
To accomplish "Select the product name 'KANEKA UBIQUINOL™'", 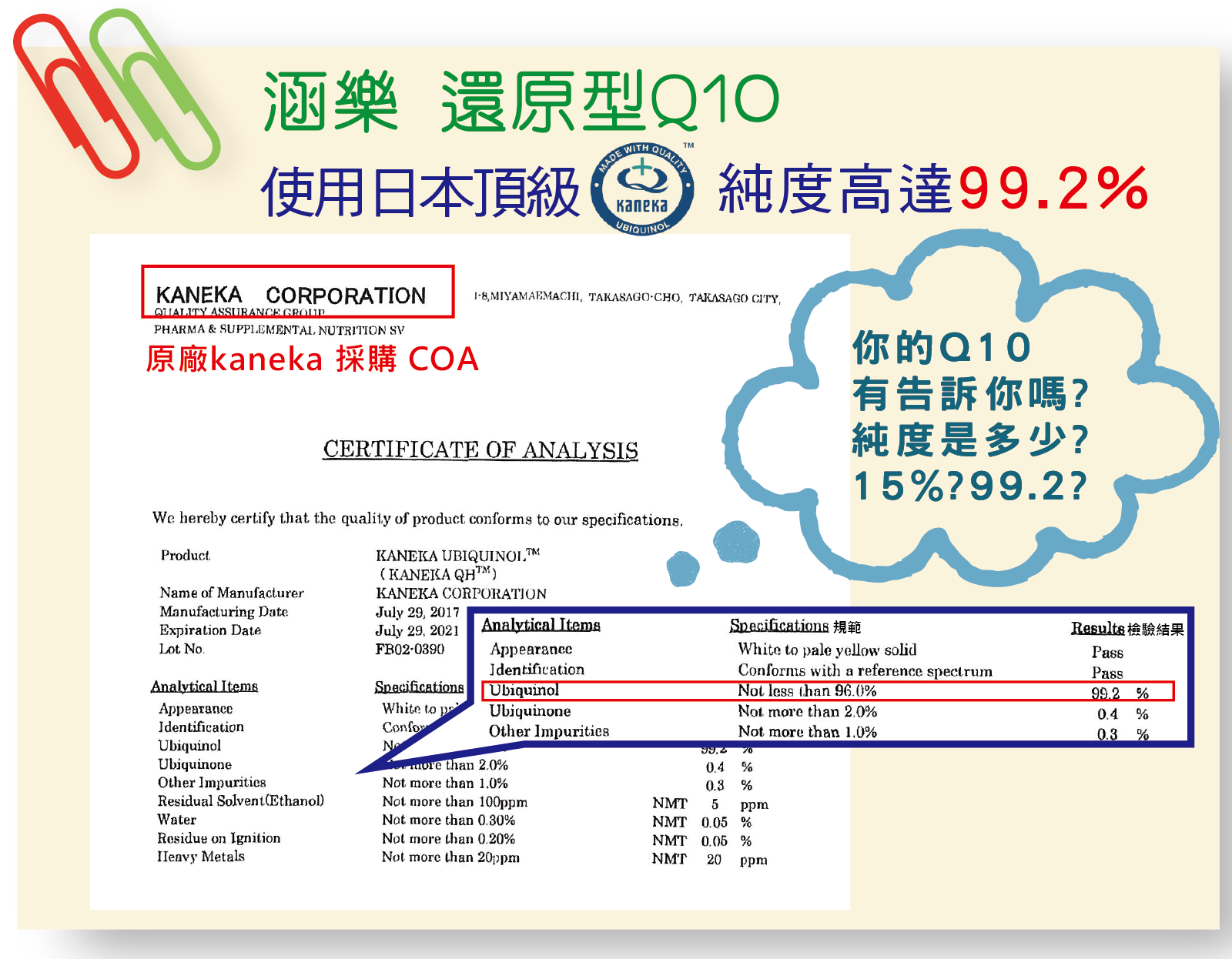I will [x=457, y=555].
